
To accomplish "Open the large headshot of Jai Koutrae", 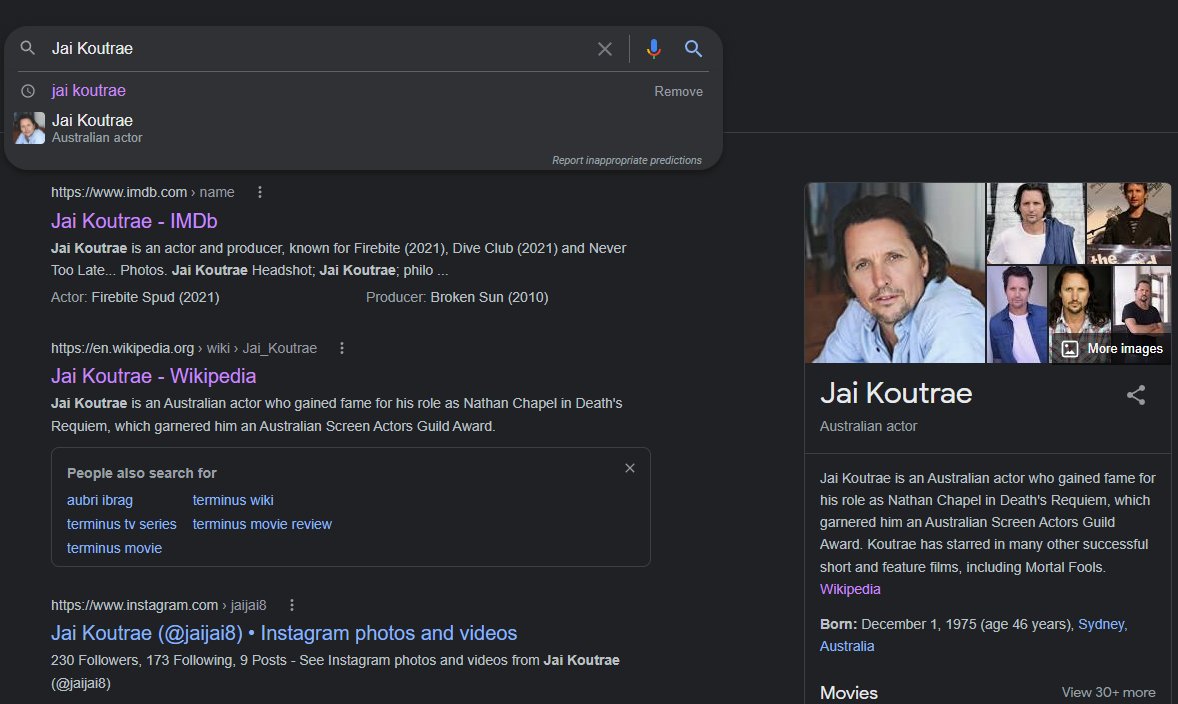I will 895,273.
